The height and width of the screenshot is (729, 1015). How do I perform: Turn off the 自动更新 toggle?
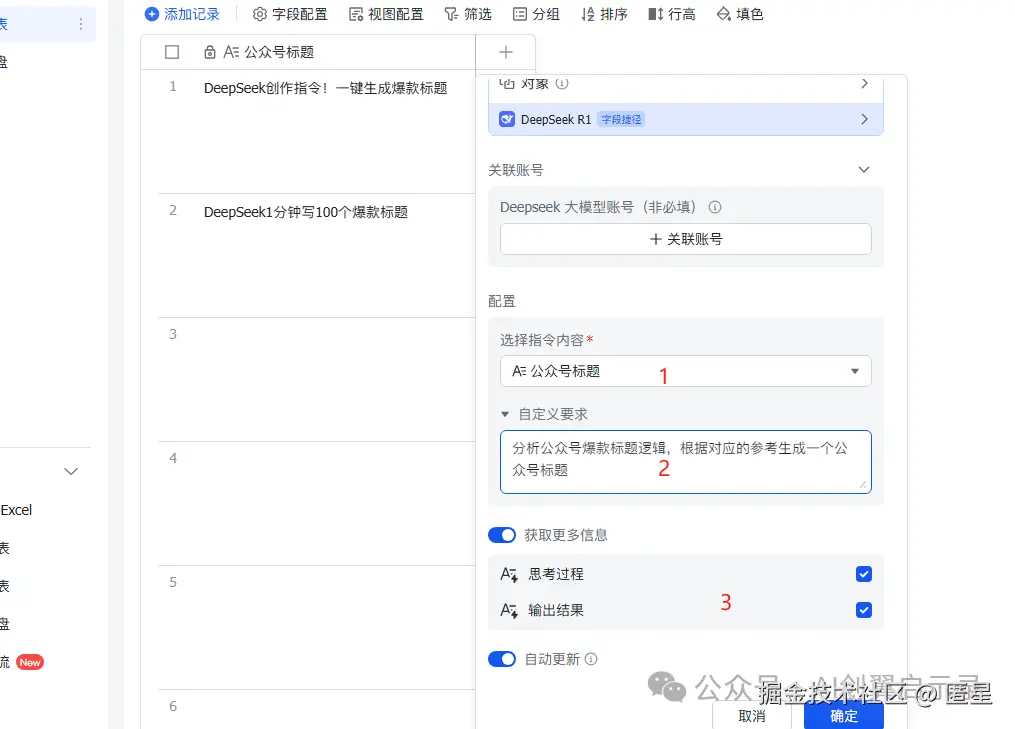point(502,659)
